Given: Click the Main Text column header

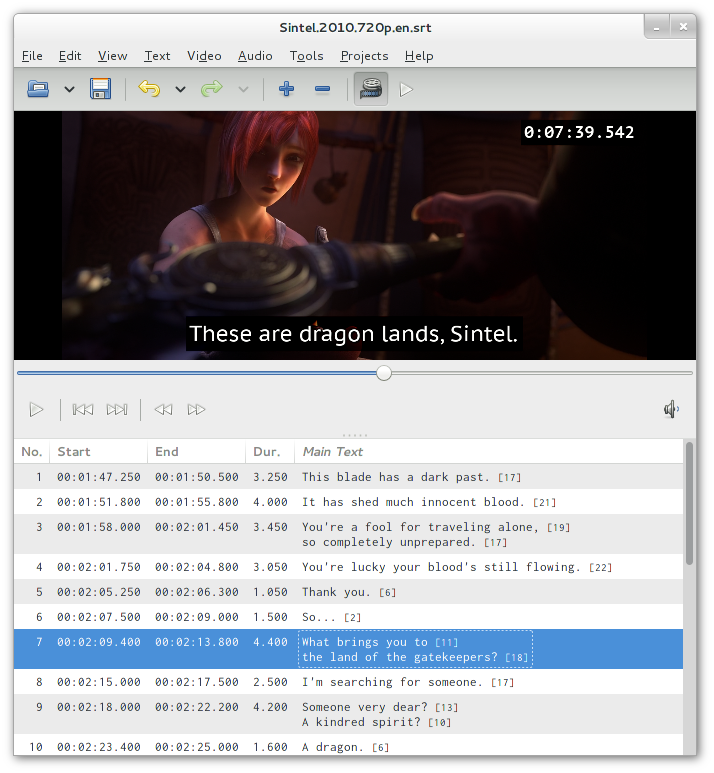Looking at the screenshot, I should [x=489, y=452].
